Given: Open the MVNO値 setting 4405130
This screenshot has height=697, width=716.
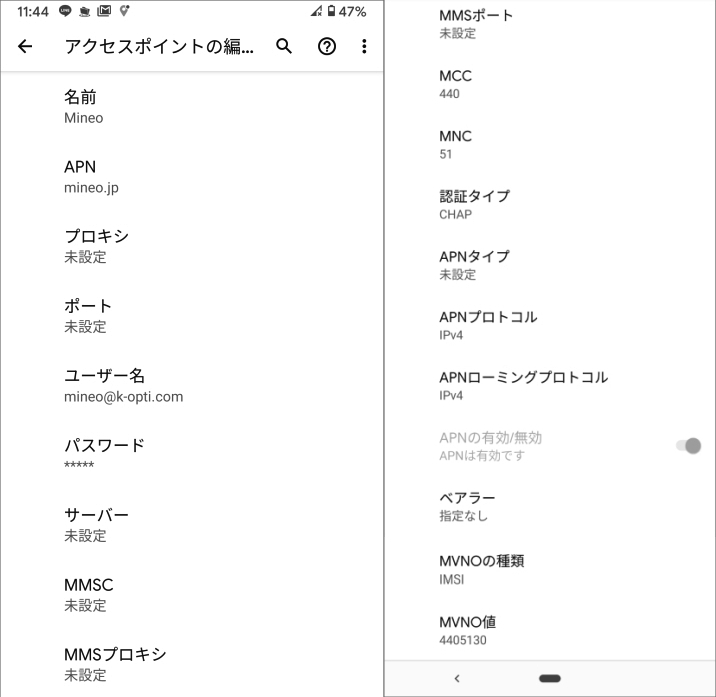Looking at the screenshot, I should pyautogui.click(x=550, y=630).
